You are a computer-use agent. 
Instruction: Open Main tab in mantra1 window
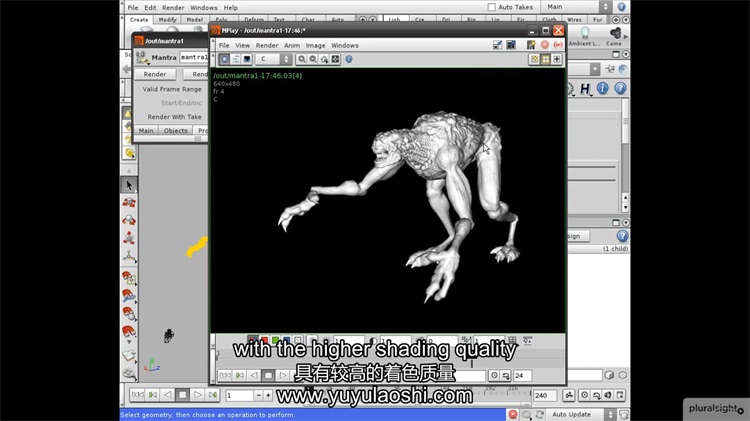pyautogui.click(x=146, y=131)
